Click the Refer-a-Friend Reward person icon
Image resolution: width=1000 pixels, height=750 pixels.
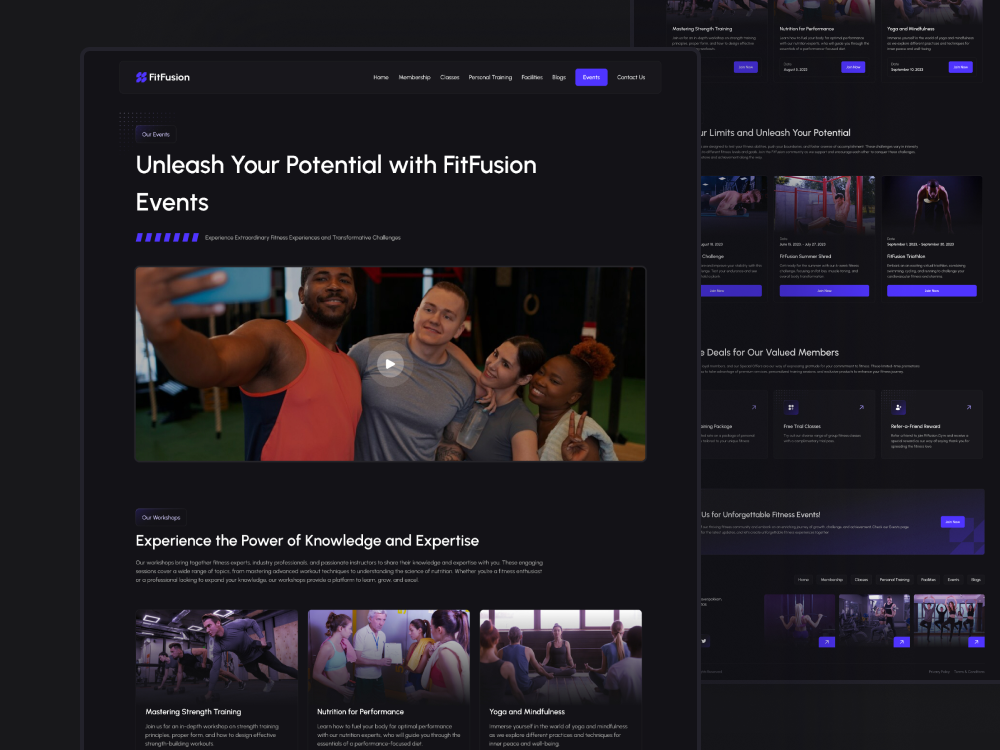[x=898, y=407]
